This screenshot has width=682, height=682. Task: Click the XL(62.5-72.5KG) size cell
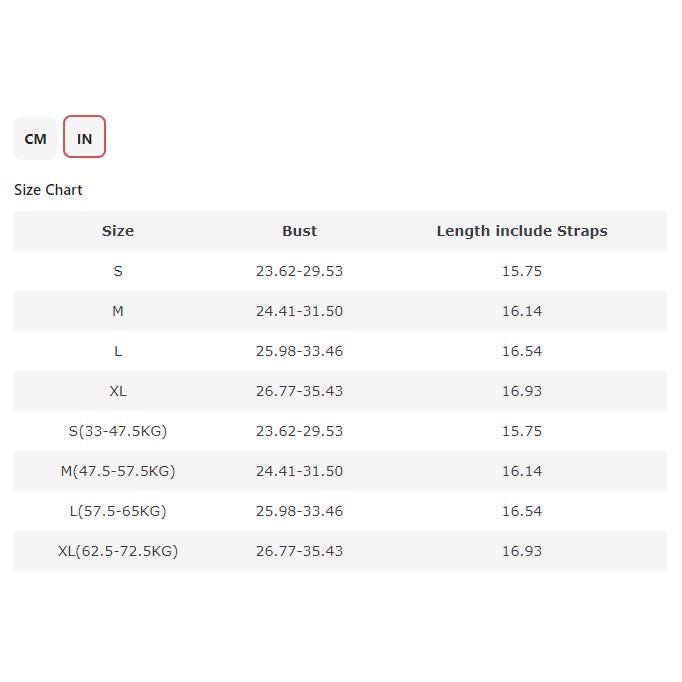[x=118, y=551]
